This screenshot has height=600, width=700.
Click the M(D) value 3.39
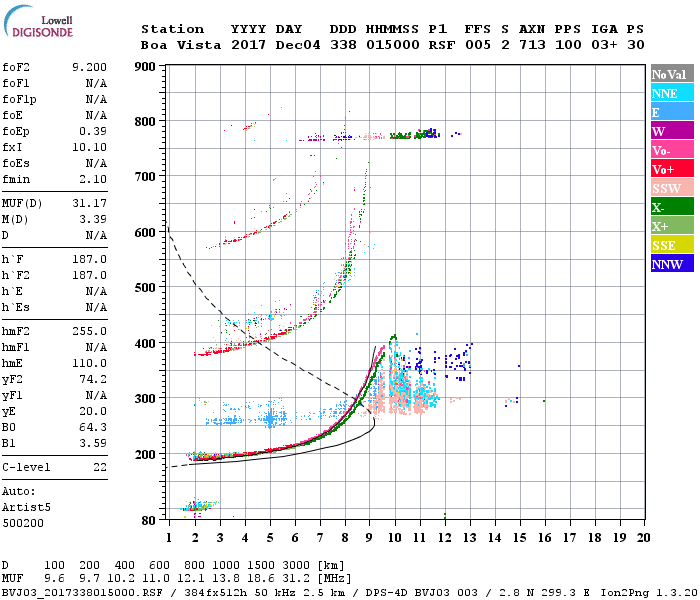pyautogui.click(x=93, y=220)
